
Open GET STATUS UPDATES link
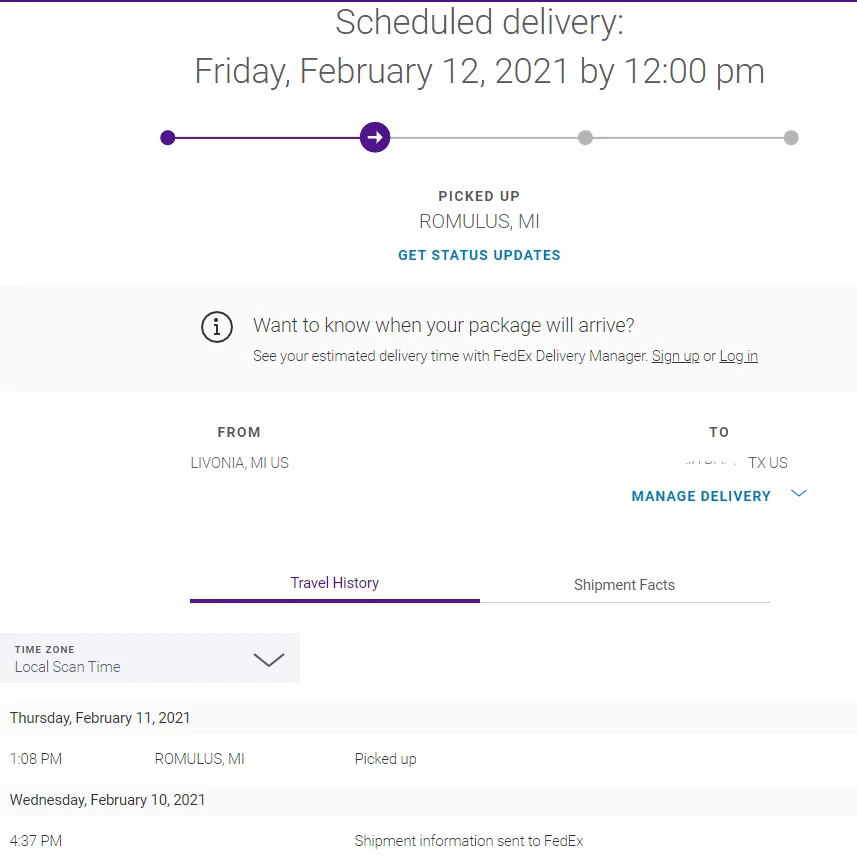[x=479, y=255]
